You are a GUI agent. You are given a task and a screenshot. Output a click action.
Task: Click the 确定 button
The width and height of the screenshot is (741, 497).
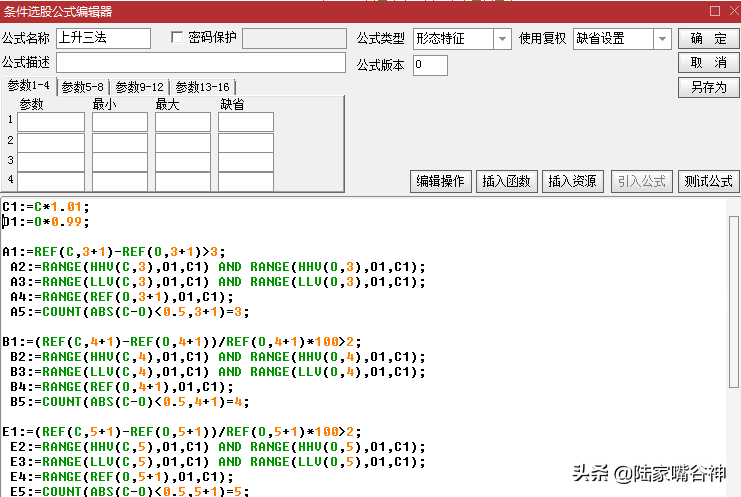[708, 39]
